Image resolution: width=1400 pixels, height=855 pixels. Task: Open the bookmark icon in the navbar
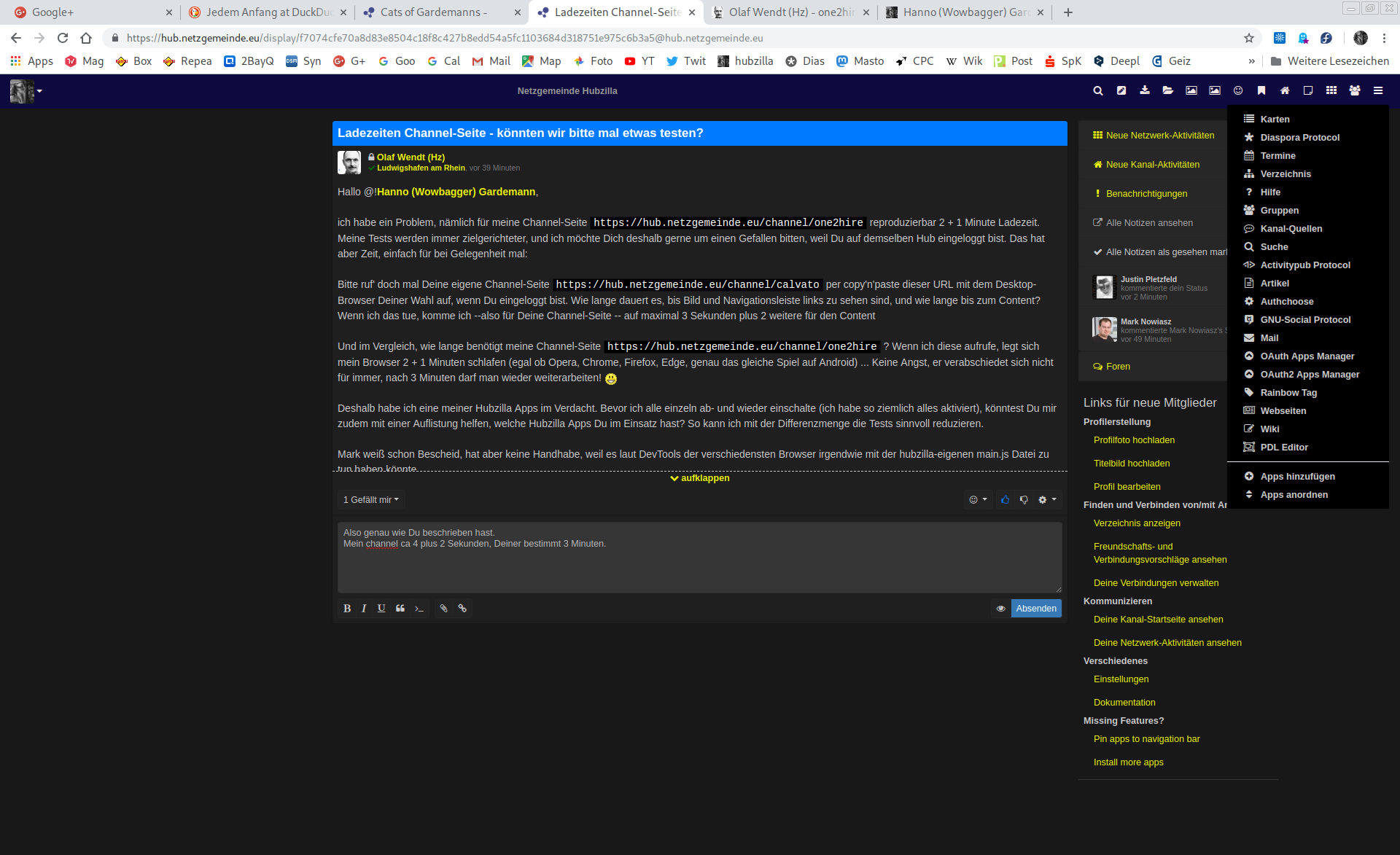tap(1261, 91)
